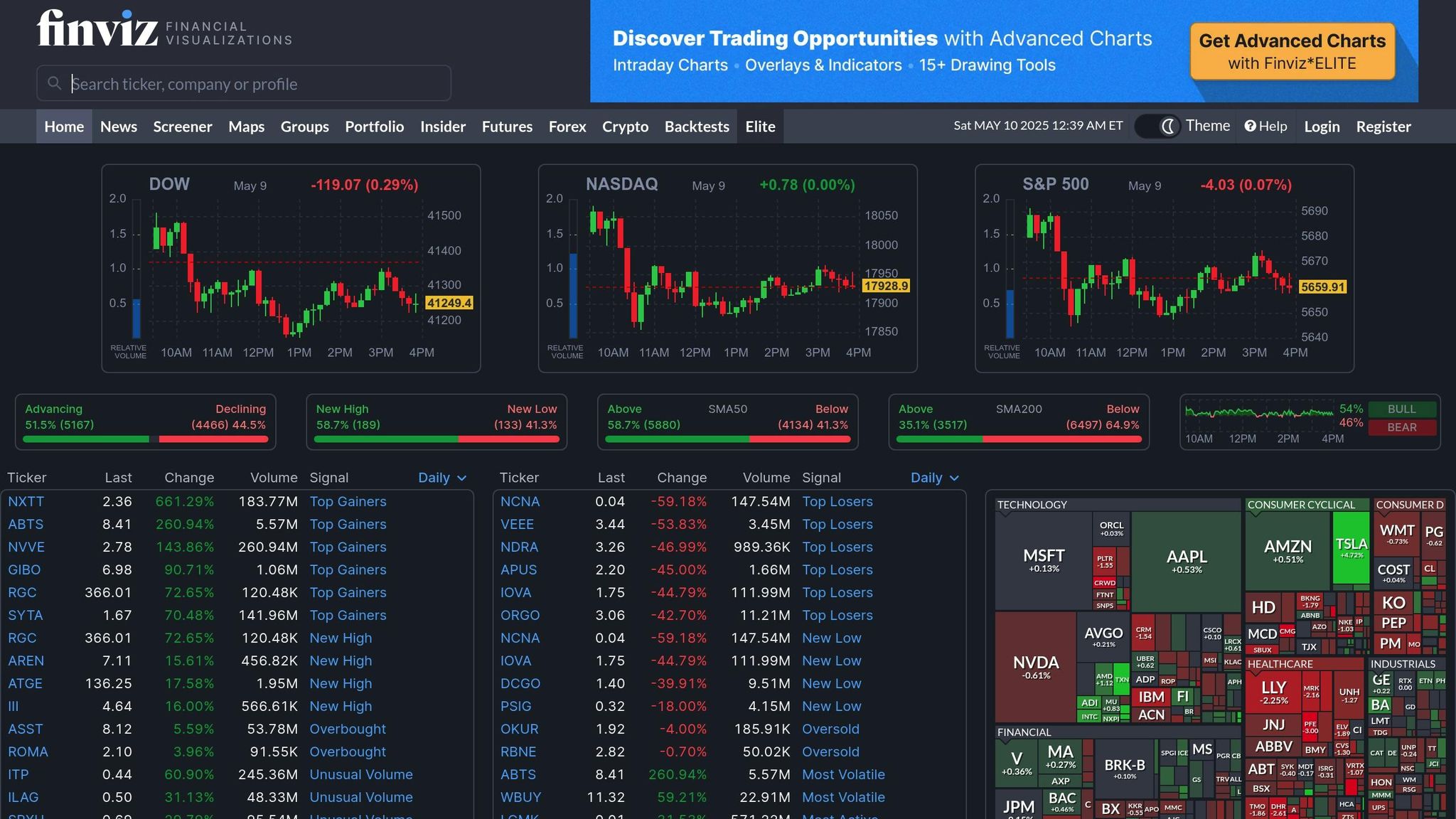This screenshot has height=819, width=1456.
Task: Open the Groups menu item
Action: [x=305, y=127]
